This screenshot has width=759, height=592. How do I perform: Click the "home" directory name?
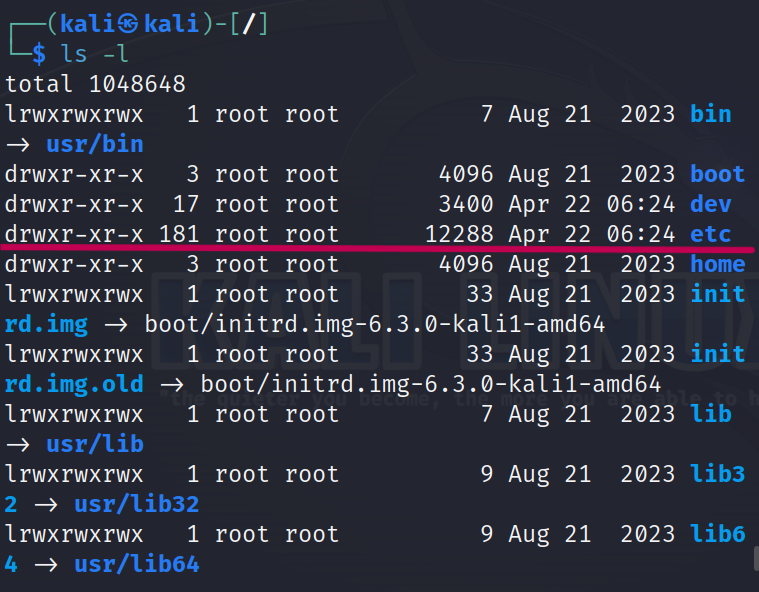click(717, 264)
